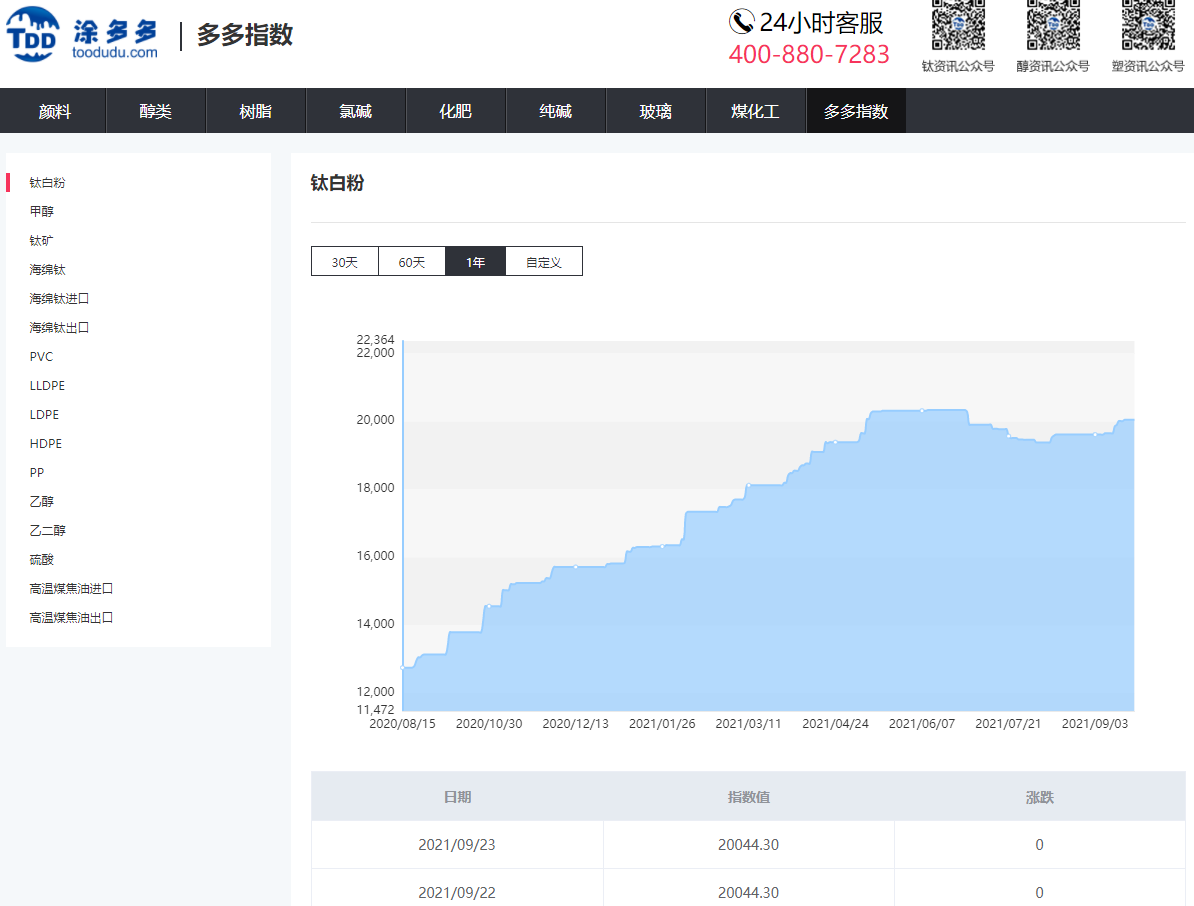Select the 1年 time range
This screenshot has height=906, width=1194.
pyautogui.click(x=475, y=262)
